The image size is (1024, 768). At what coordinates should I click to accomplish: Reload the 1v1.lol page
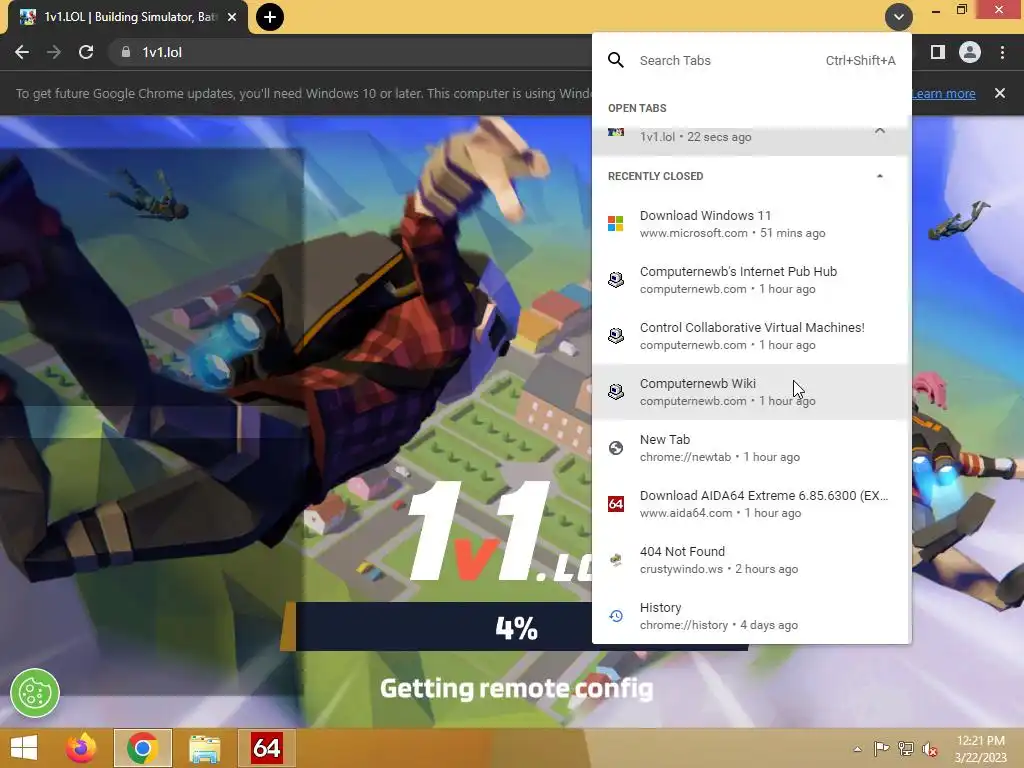(x=86, y=52)
